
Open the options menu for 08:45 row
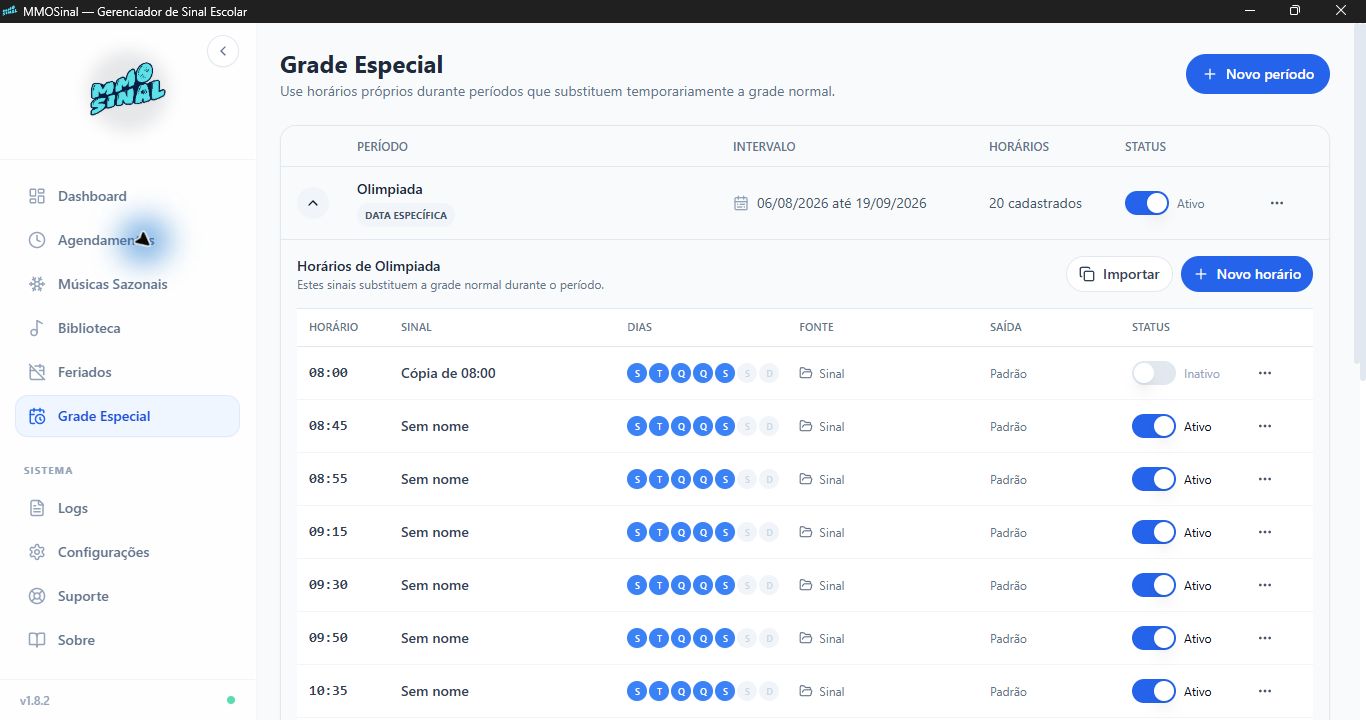click(x=1265, y=426)
